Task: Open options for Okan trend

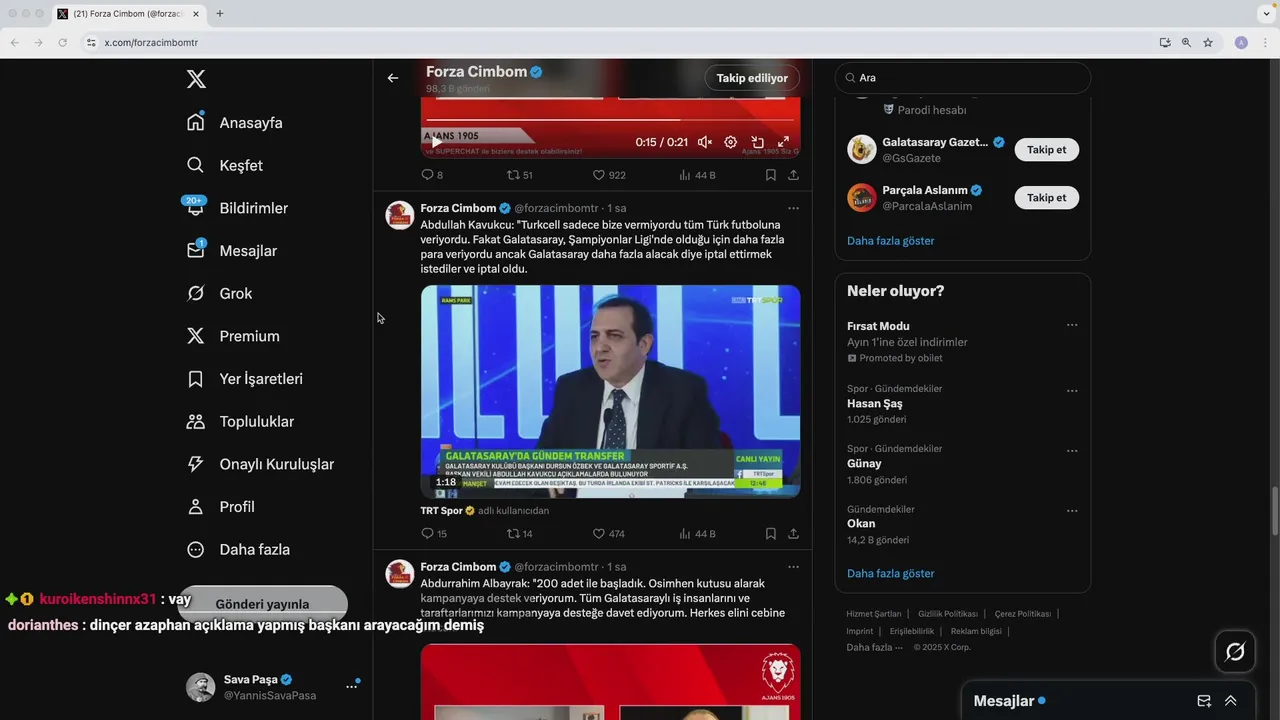Action: tap(1072, 511)
